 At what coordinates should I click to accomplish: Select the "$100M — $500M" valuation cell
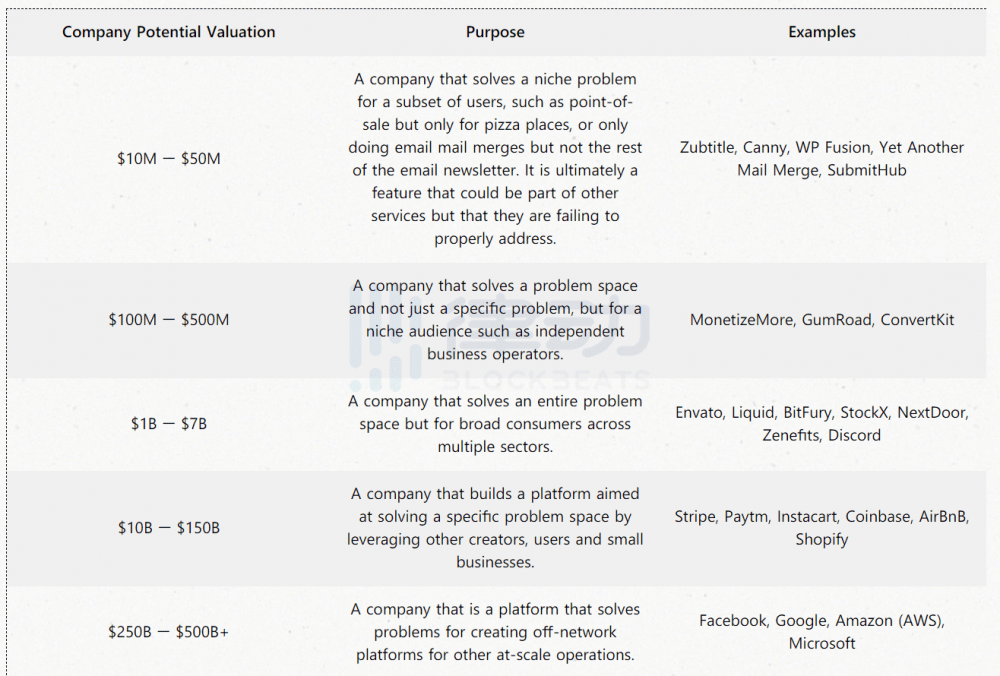pos(168,320)
